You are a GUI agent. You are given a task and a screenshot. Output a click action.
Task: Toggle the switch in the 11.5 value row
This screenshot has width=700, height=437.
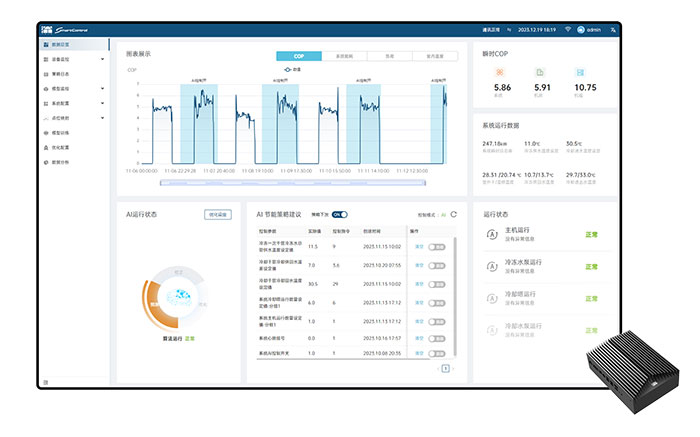[437, 247]
